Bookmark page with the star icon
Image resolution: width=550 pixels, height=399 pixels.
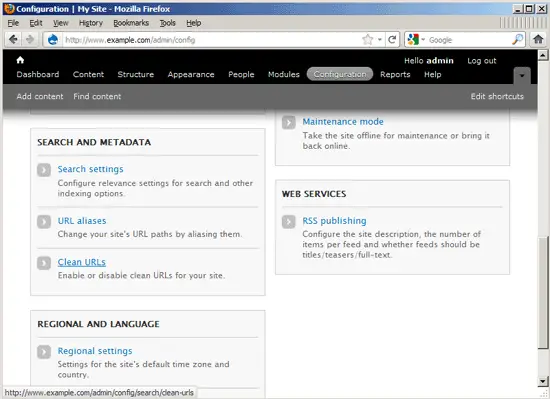click(x=367, y=40)
